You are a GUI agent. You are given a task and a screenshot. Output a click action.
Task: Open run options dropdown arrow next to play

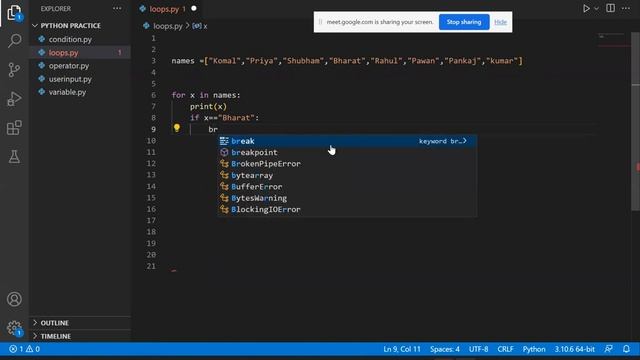(x=596, y=9)
